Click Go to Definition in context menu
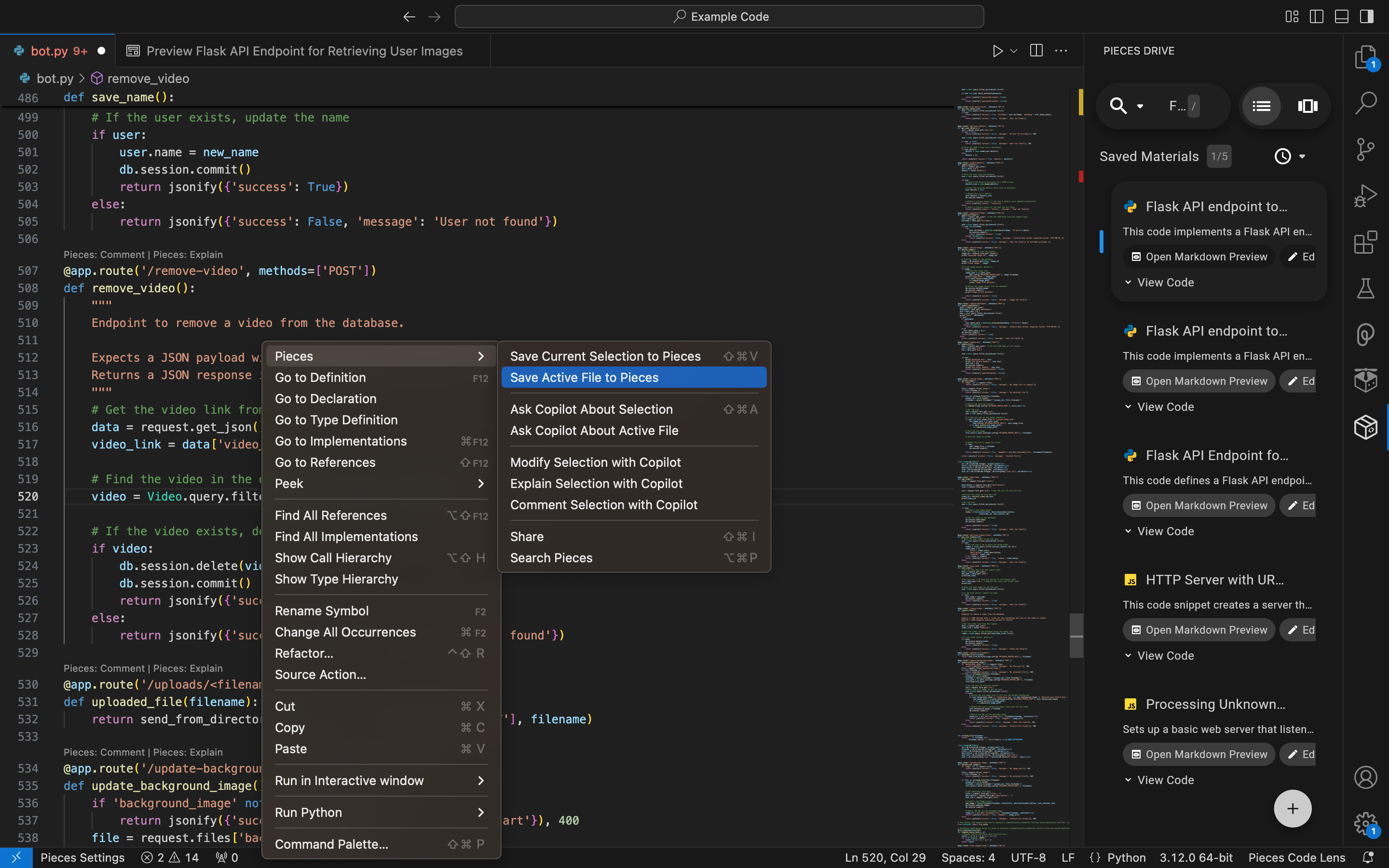The width and height of the screenshot is (1389, 868). click(381, 377)
